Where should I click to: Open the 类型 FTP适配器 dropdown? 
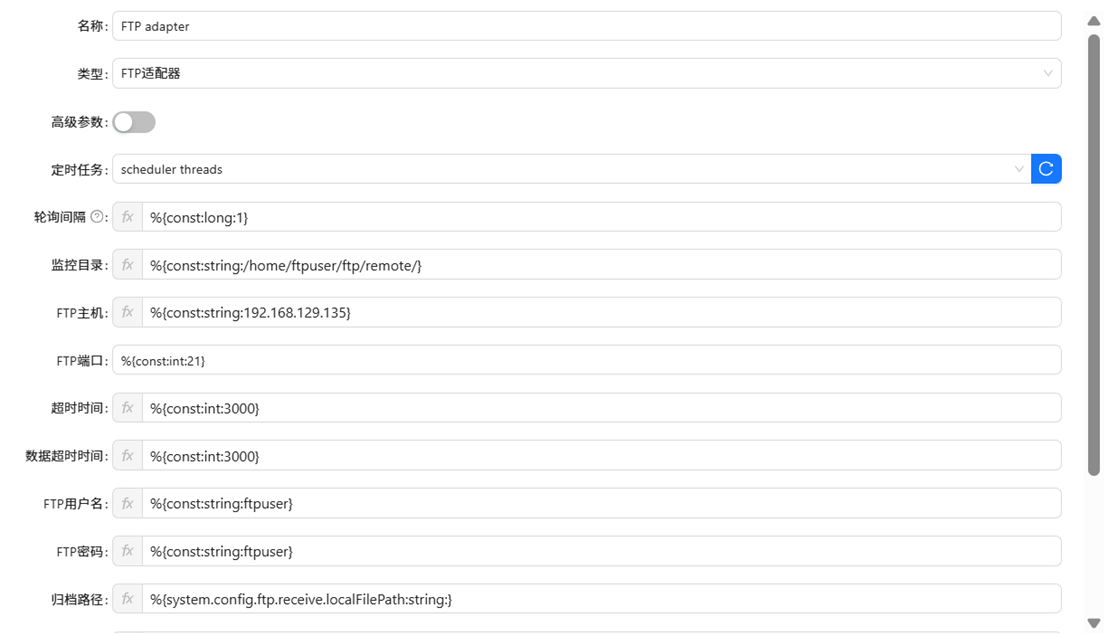[586, 73]
